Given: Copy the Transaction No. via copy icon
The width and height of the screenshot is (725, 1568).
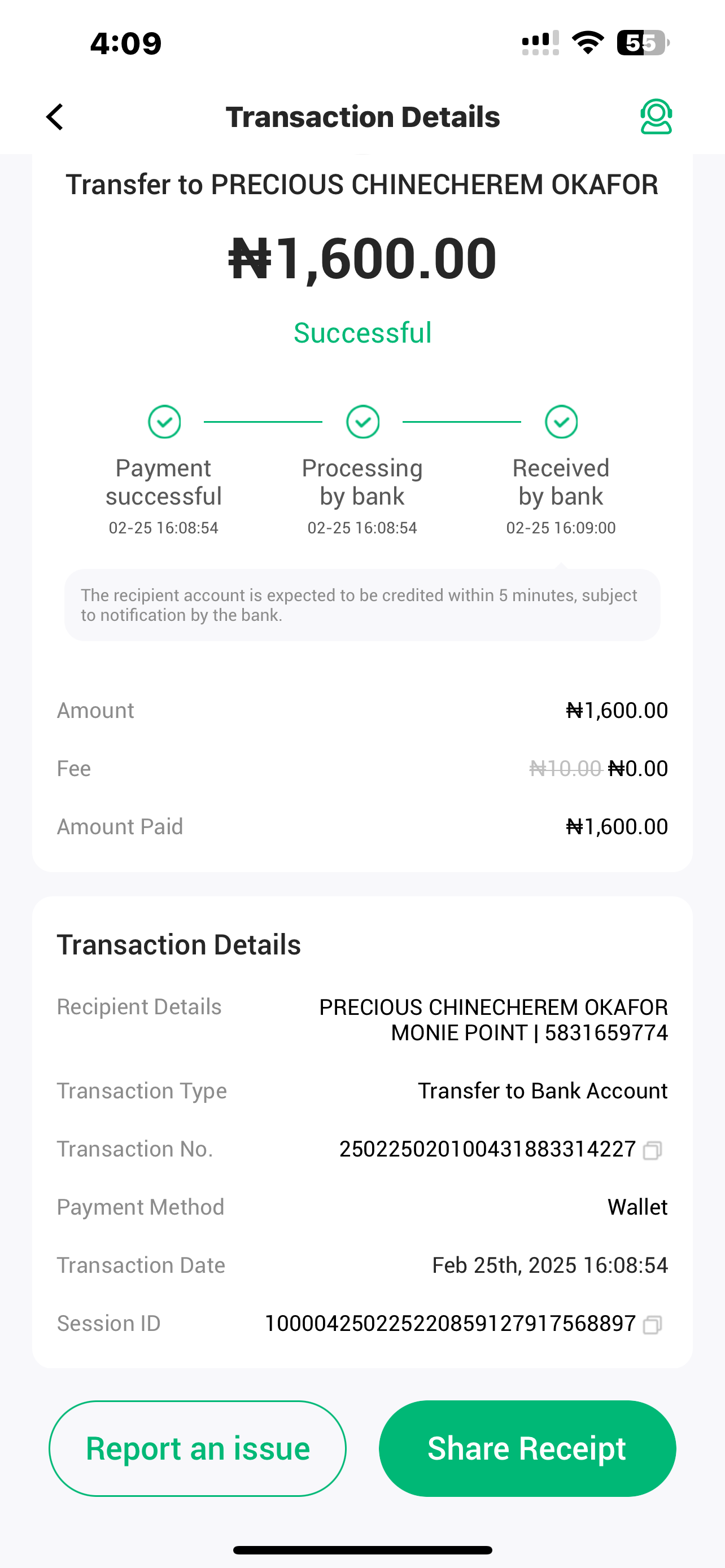Looking at the screenshot, I should pos(652,1150).
